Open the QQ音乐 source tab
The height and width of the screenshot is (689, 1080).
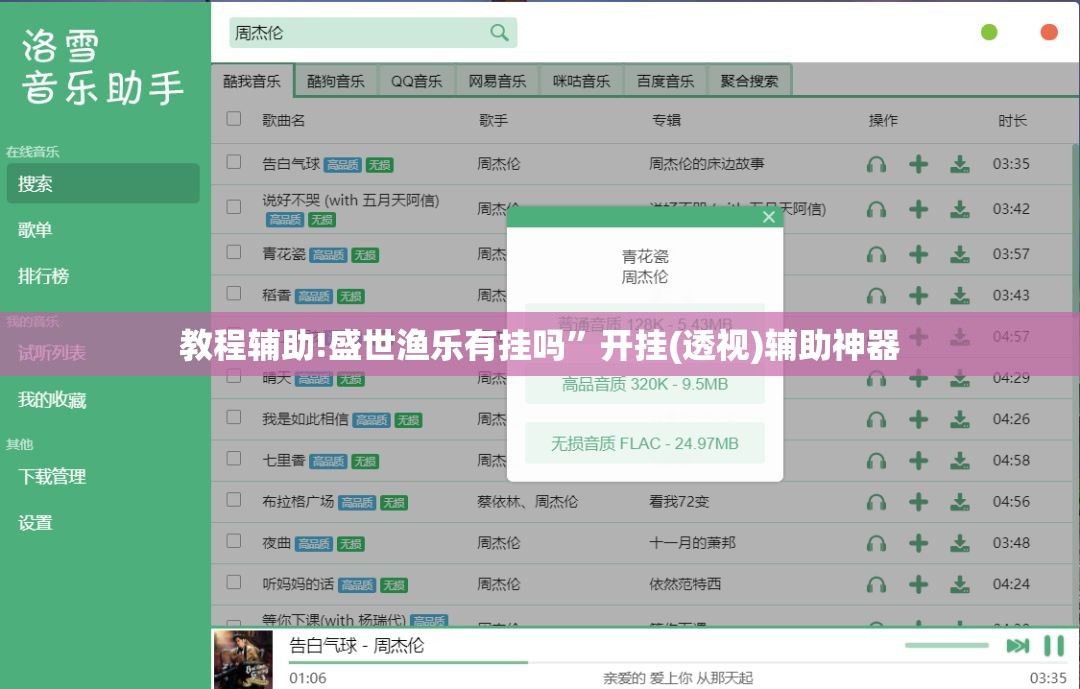tap(417, 81)
